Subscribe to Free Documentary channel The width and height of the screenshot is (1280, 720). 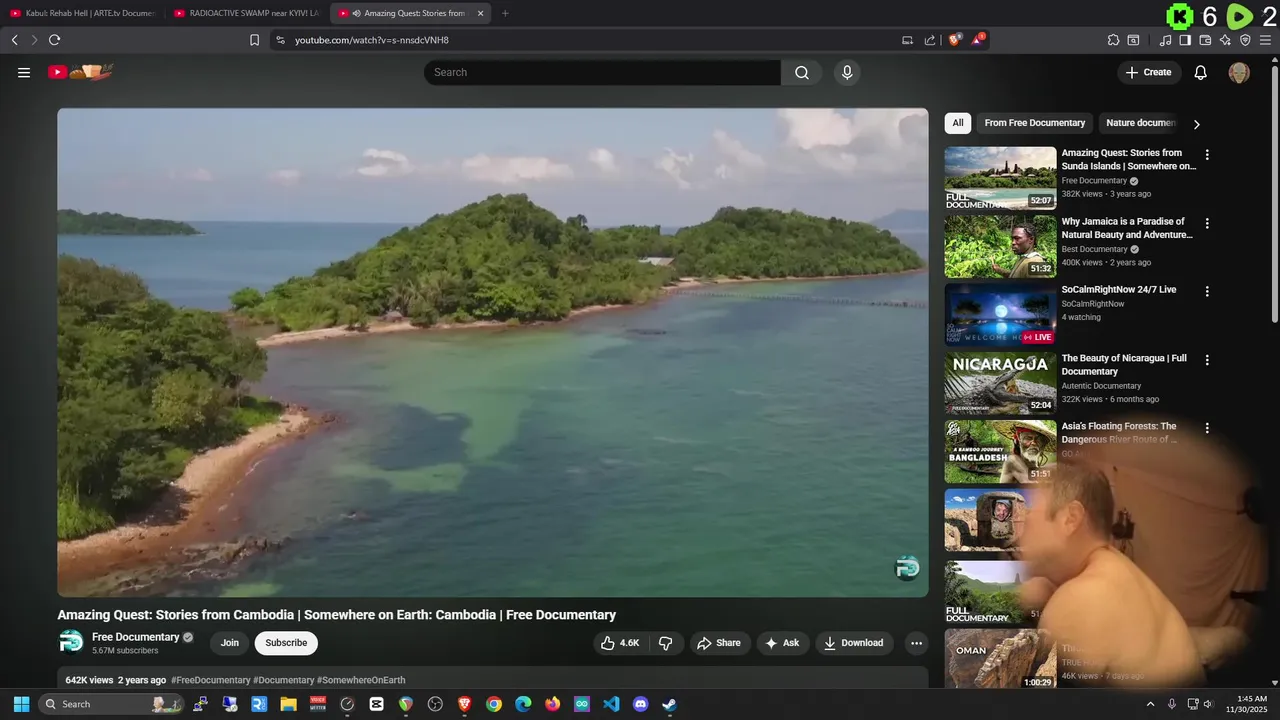(286, 643)
